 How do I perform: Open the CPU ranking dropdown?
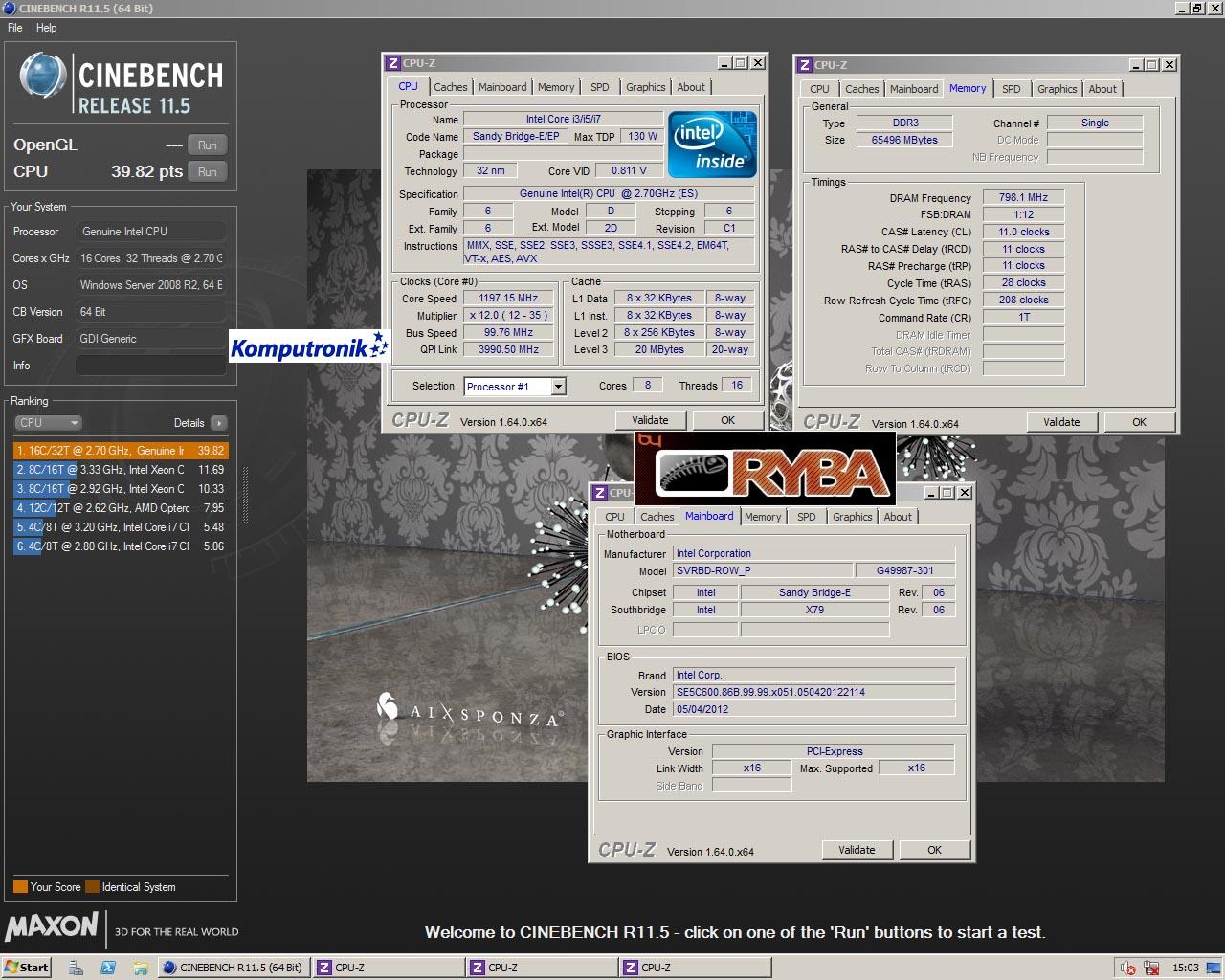coord(48,422)
